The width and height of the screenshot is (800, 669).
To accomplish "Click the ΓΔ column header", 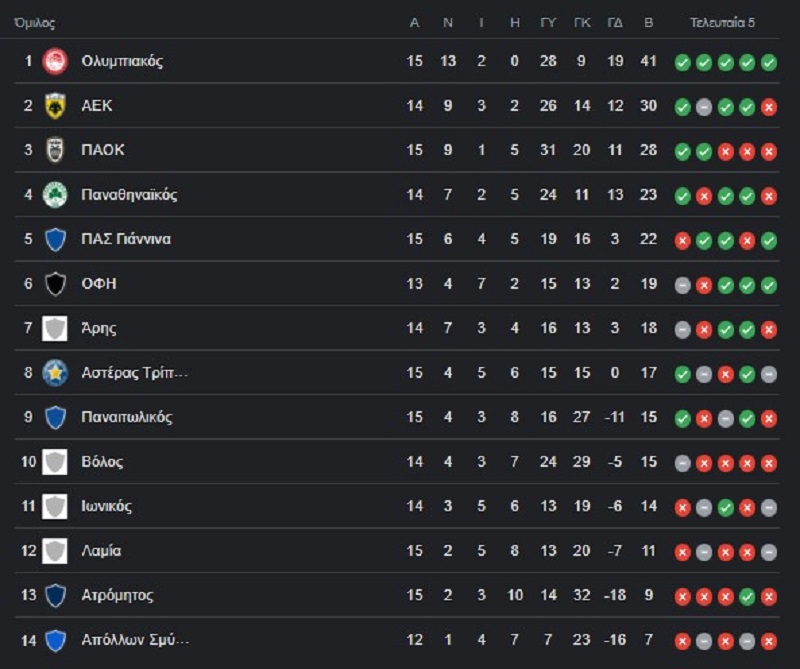I will [x=615, y=22].
